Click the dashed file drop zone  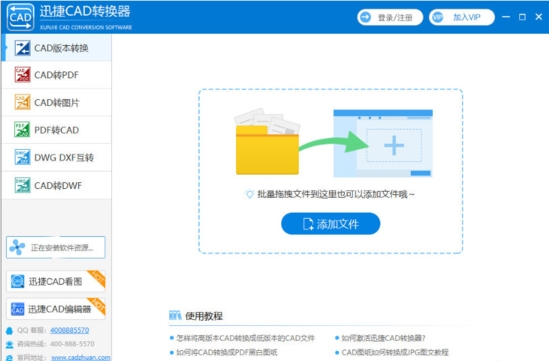(x=331, y=171)
